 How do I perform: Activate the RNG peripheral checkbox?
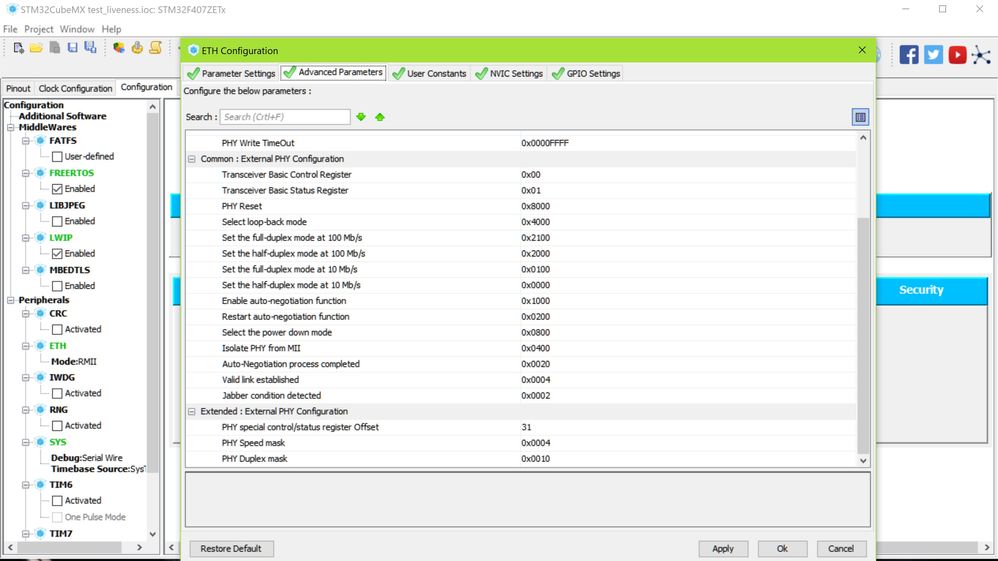tap(57, 425)
